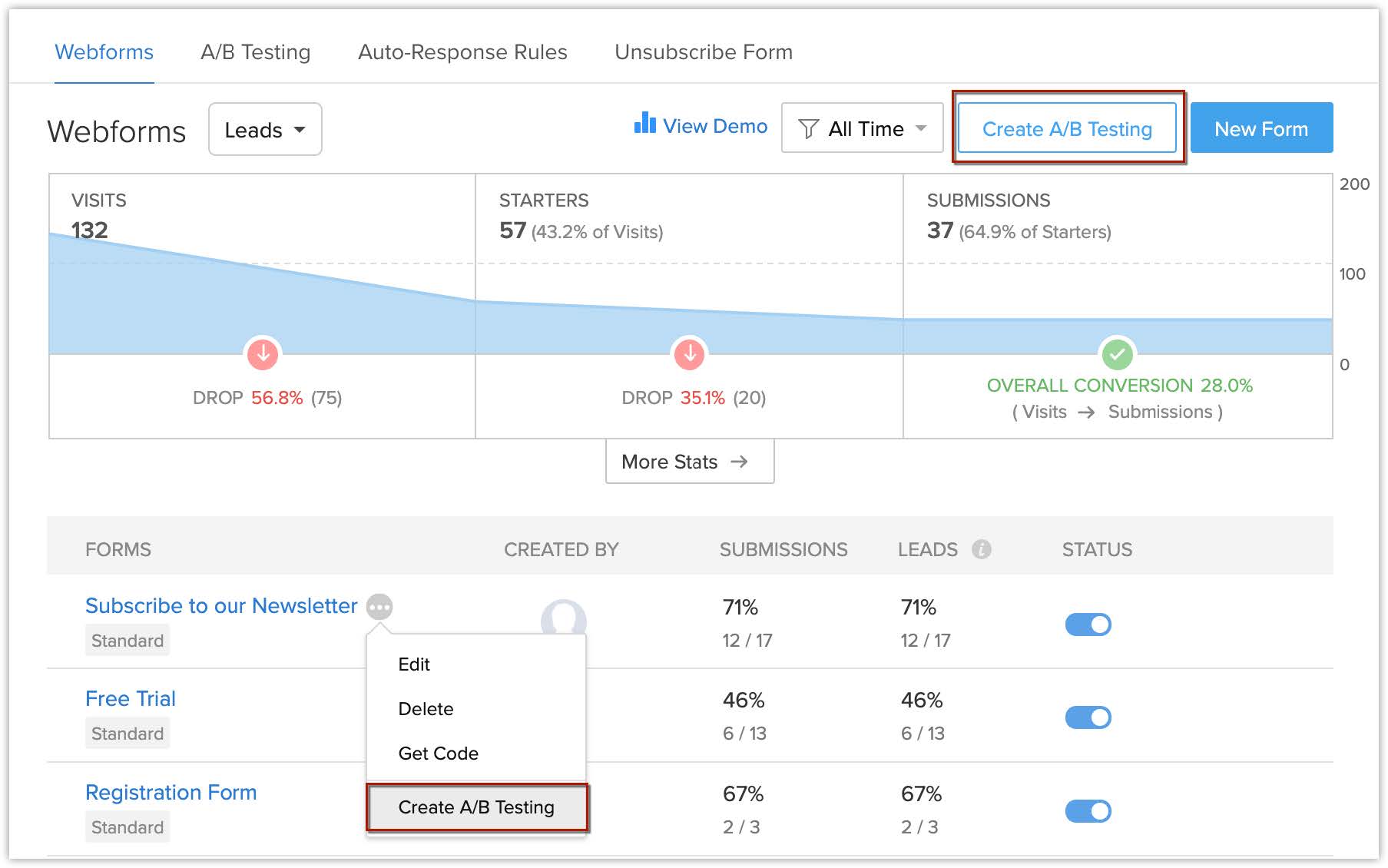Select Create A/B Testing in the popup menu
This screenshot has width=1388, height=868.
click(476, 807)
